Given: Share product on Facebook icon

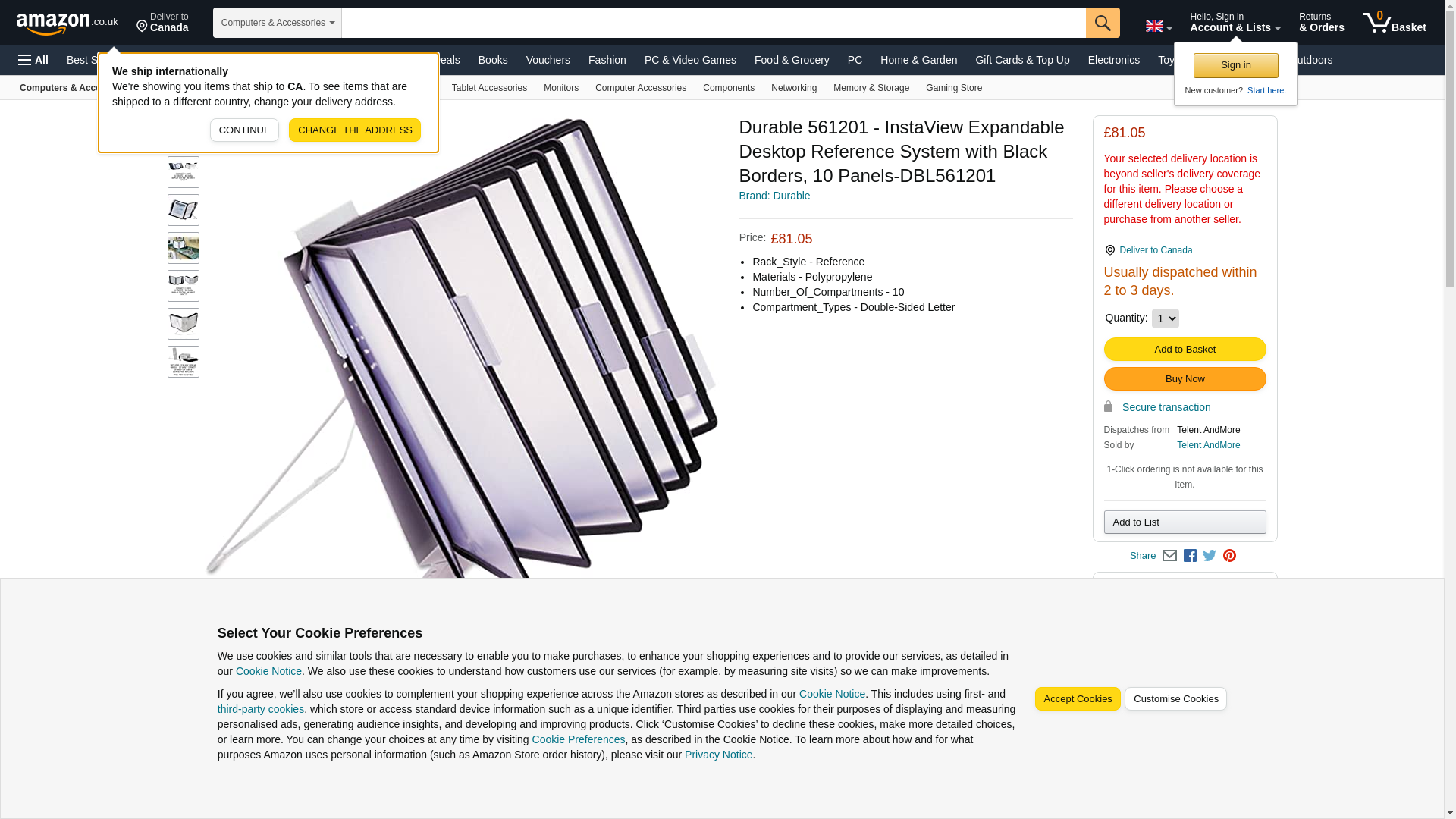Looking at the screenshot, I should point(1190,556).
